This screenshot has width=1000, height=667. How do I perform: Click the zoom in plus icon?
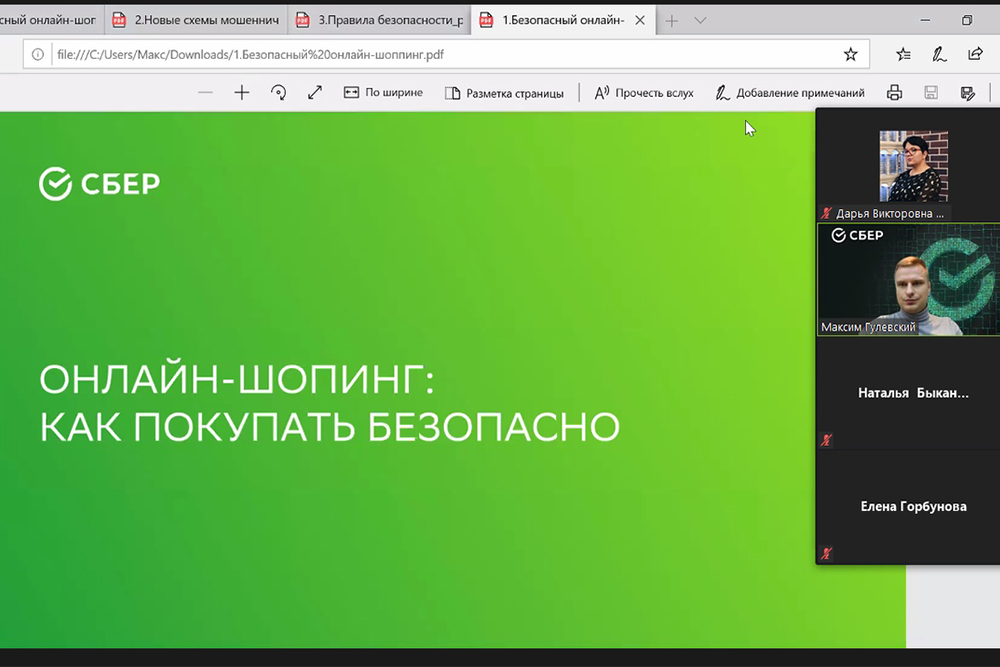(x=242, y=93)
